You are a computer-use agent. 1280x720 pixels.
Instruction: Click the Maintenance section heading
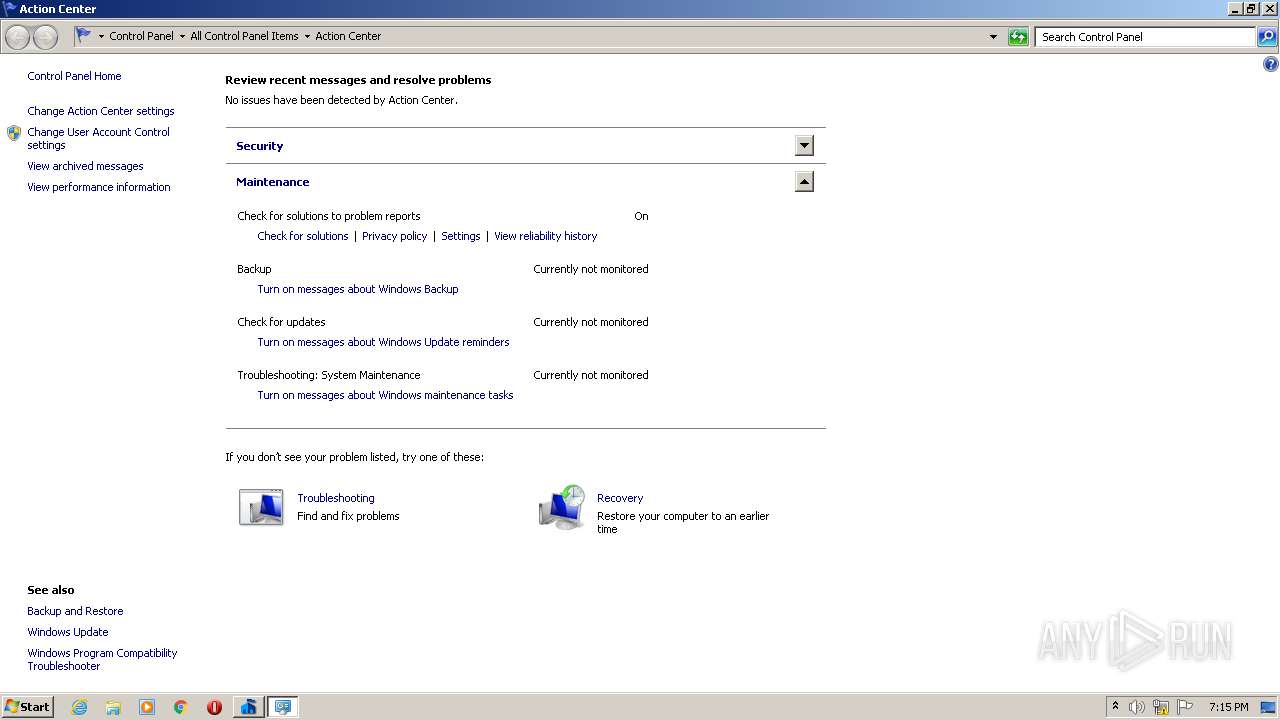(272, 182)
